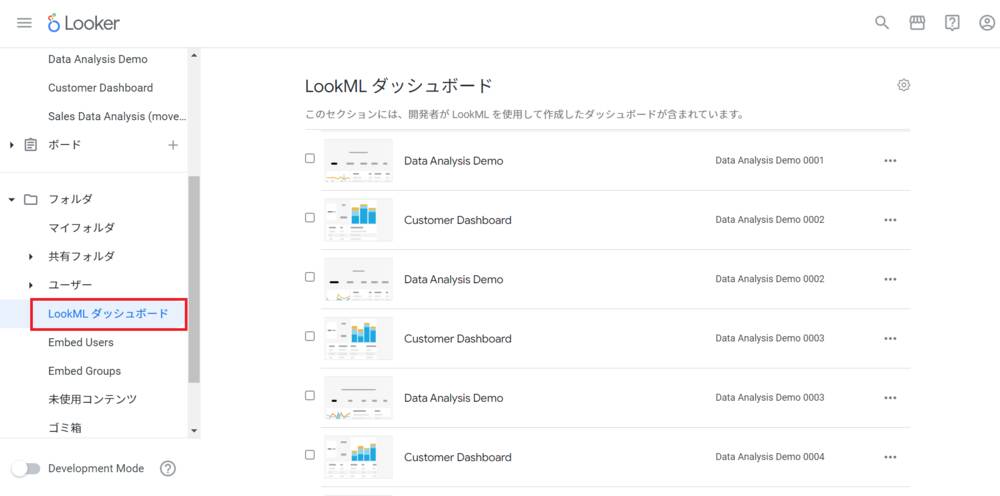
Task: Check the first Data Analysis Demo checkbox
Action: coord(310,158)
